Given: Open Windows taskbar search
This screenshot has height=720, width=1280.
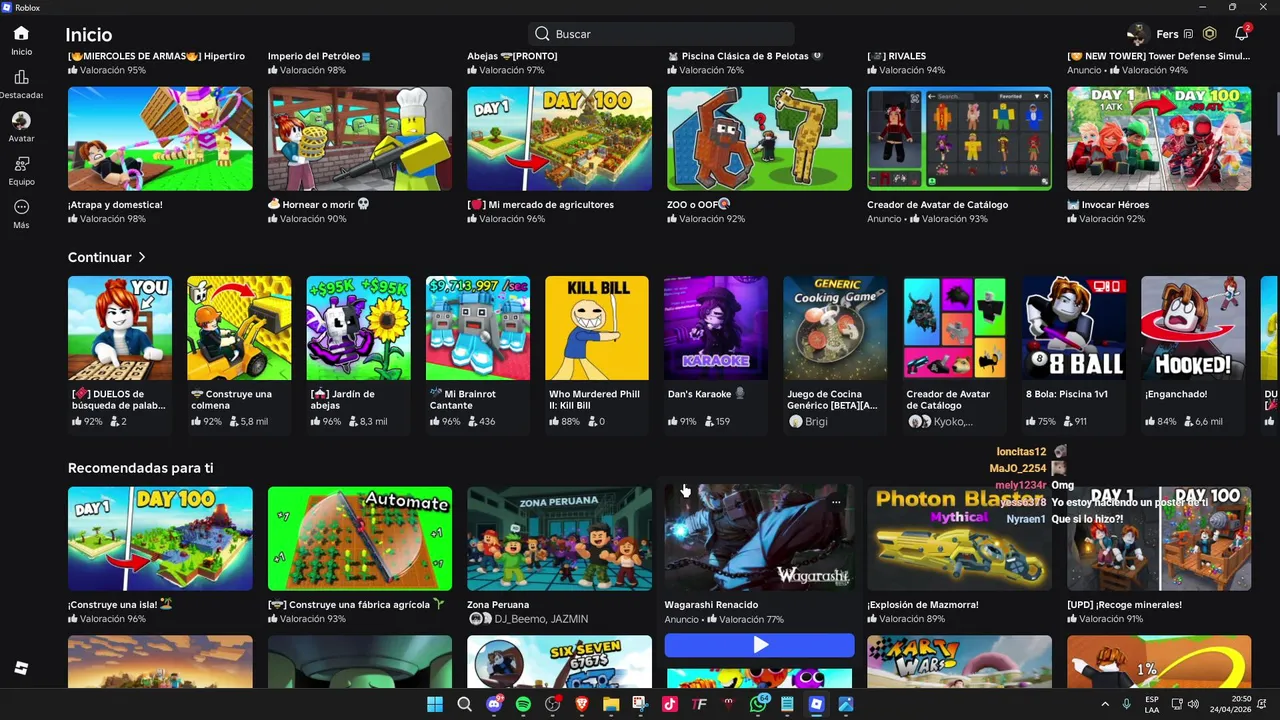Looking at the screenshot, I should pos(464,704).
